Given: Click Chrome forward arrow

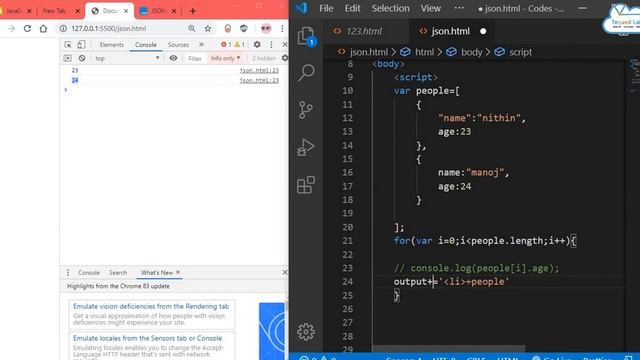Looking at the screenshot, I should point(11,29).
